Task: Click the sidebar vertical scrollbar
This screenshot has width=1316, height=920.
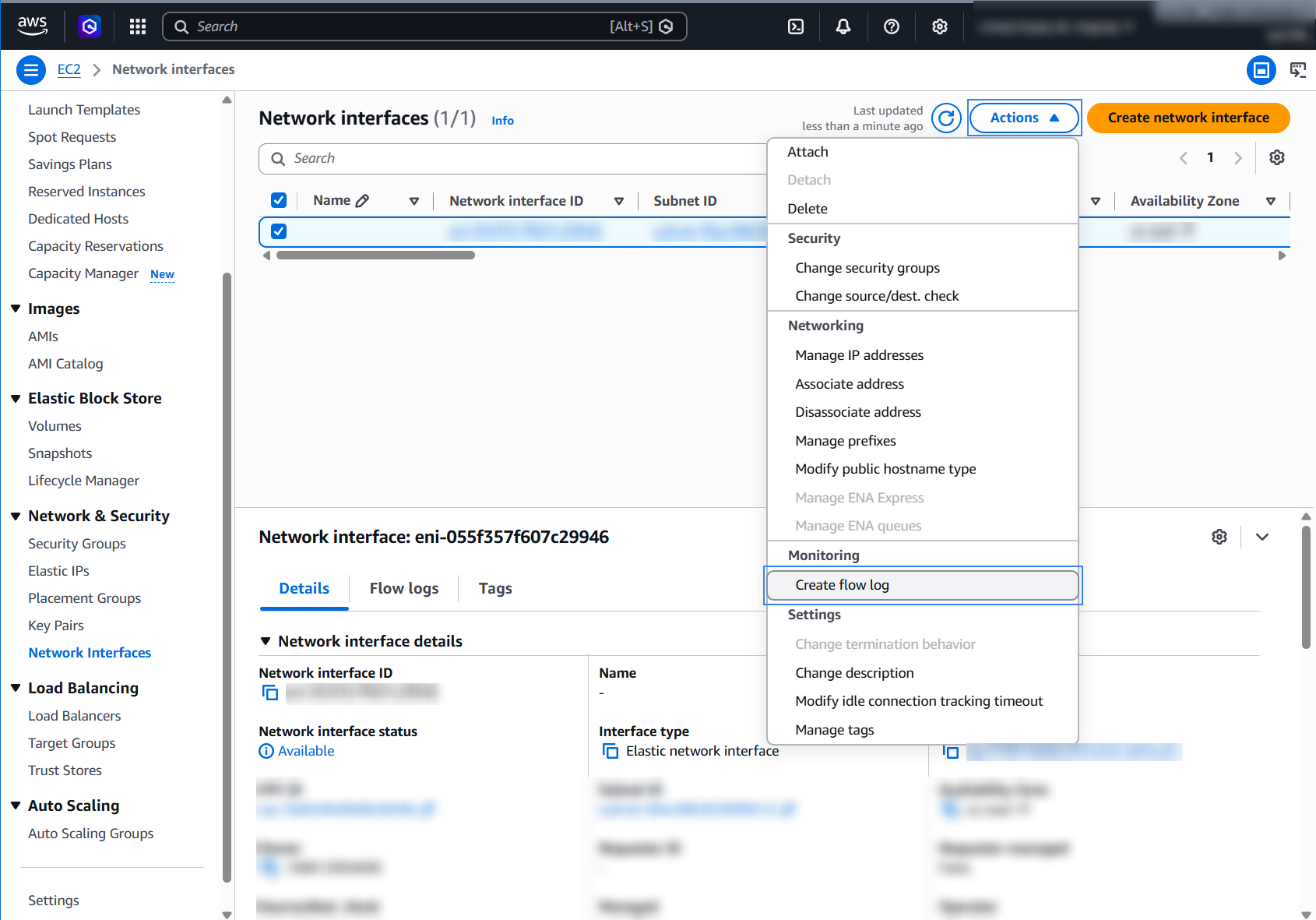Action: [227, 576]
